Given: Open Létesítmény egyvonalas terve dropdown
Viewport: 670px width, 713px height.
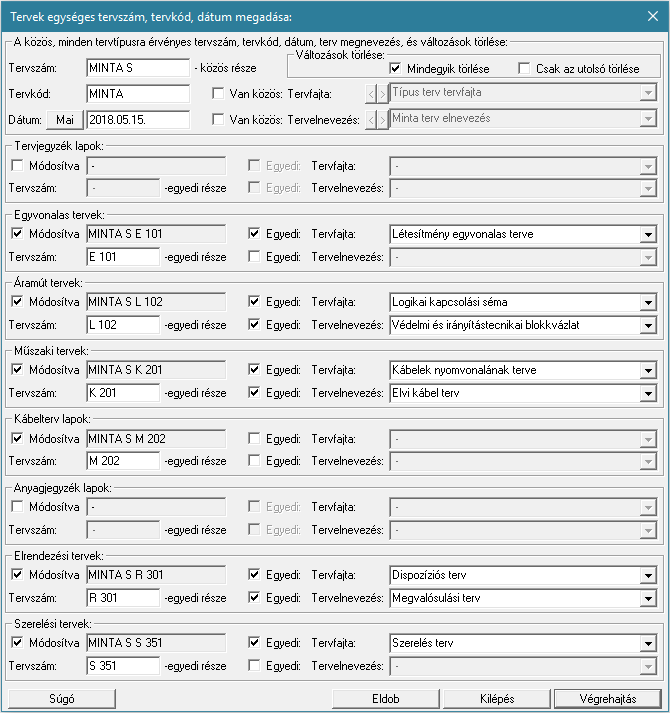Looking at the screenshot, I should point(648,235).
